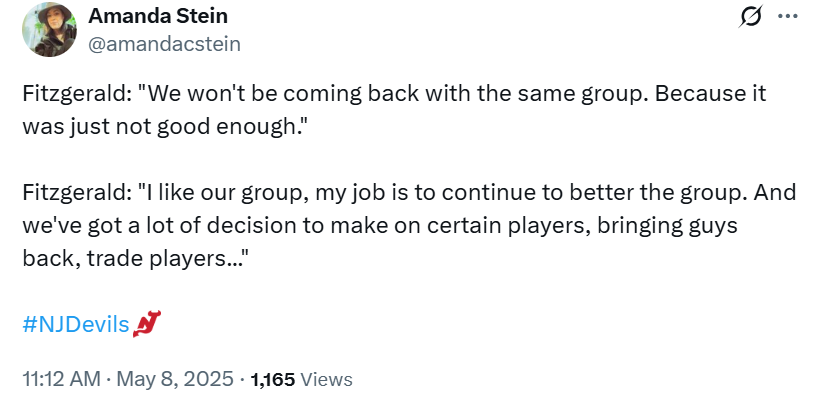Viewport: 819px width, 403px height.
Task: Click the hat in the profile avatar
Action: [54, 11]
